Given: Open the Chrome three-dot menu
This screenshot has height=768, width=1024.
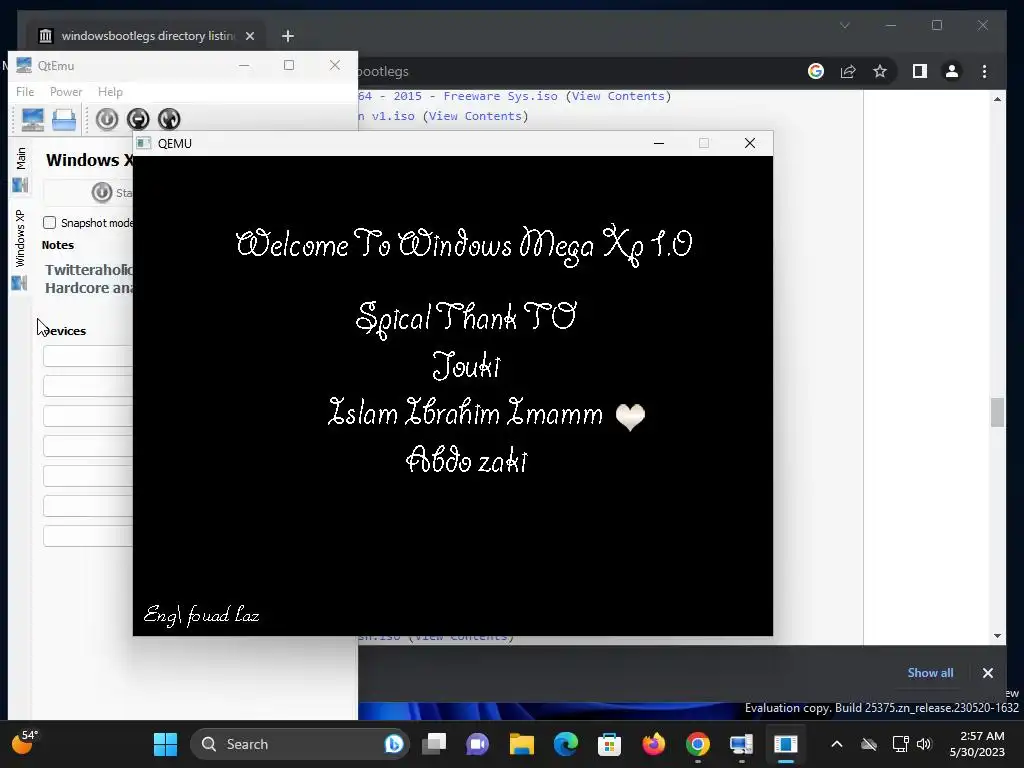Looking at the screenshot, I should tap(984, 71).
